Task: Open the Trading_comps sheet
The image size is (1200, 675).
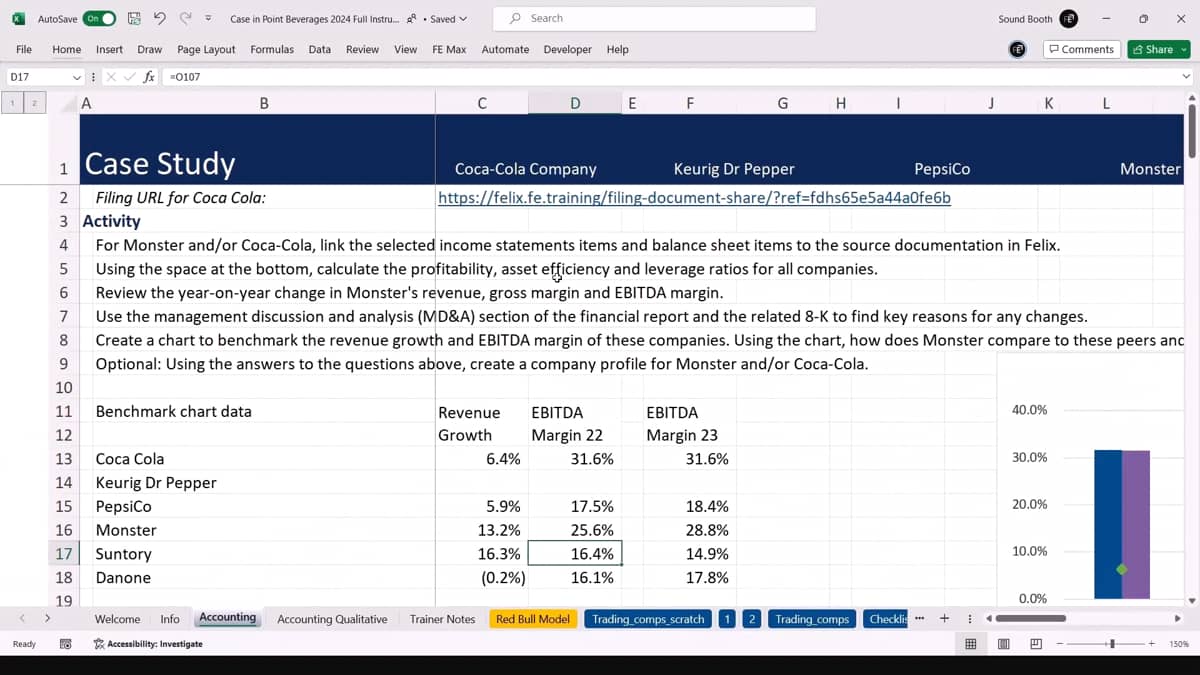Action: [812, 619]
